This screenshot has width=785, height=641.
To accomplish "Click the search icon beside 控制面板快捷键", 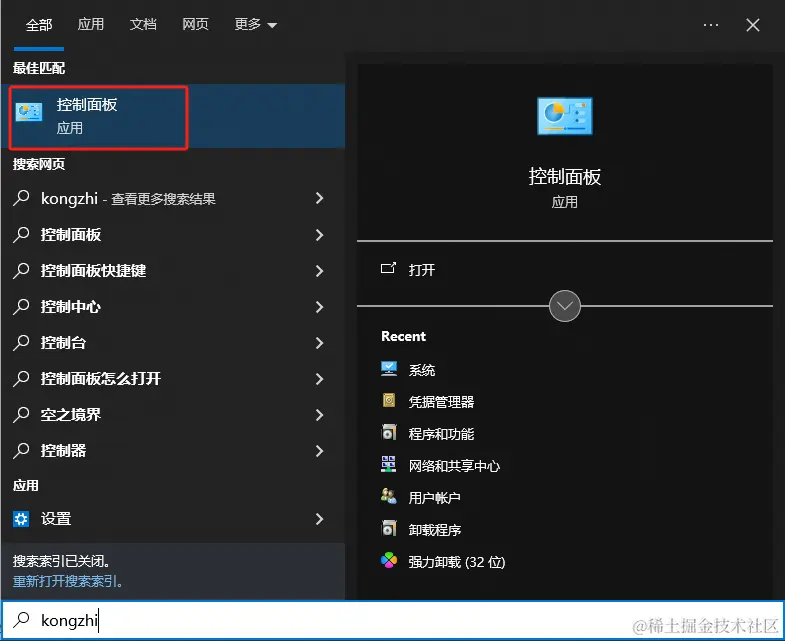I will [x=22, y=270].
